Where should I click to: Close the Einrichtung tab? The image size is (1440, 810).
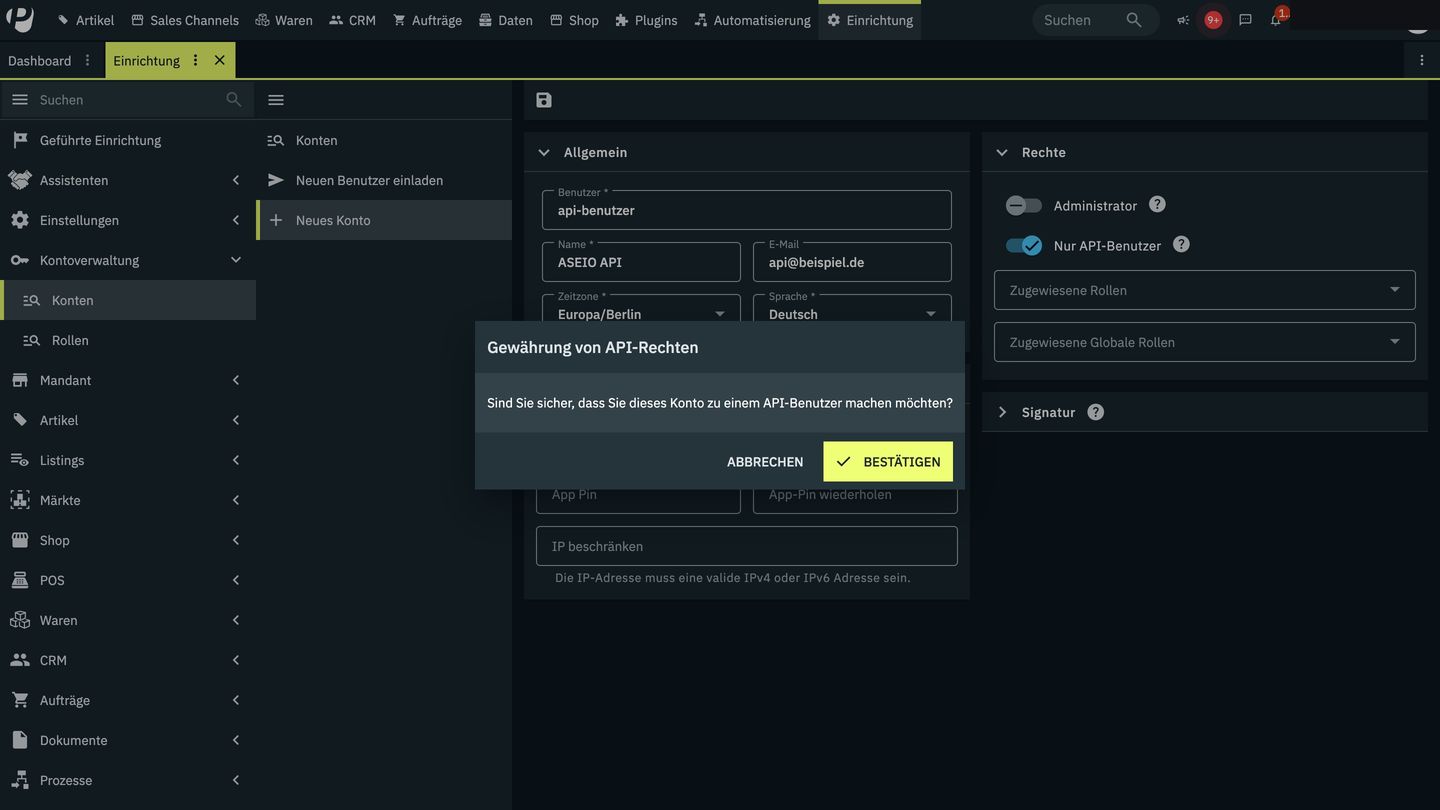(220, 60)
